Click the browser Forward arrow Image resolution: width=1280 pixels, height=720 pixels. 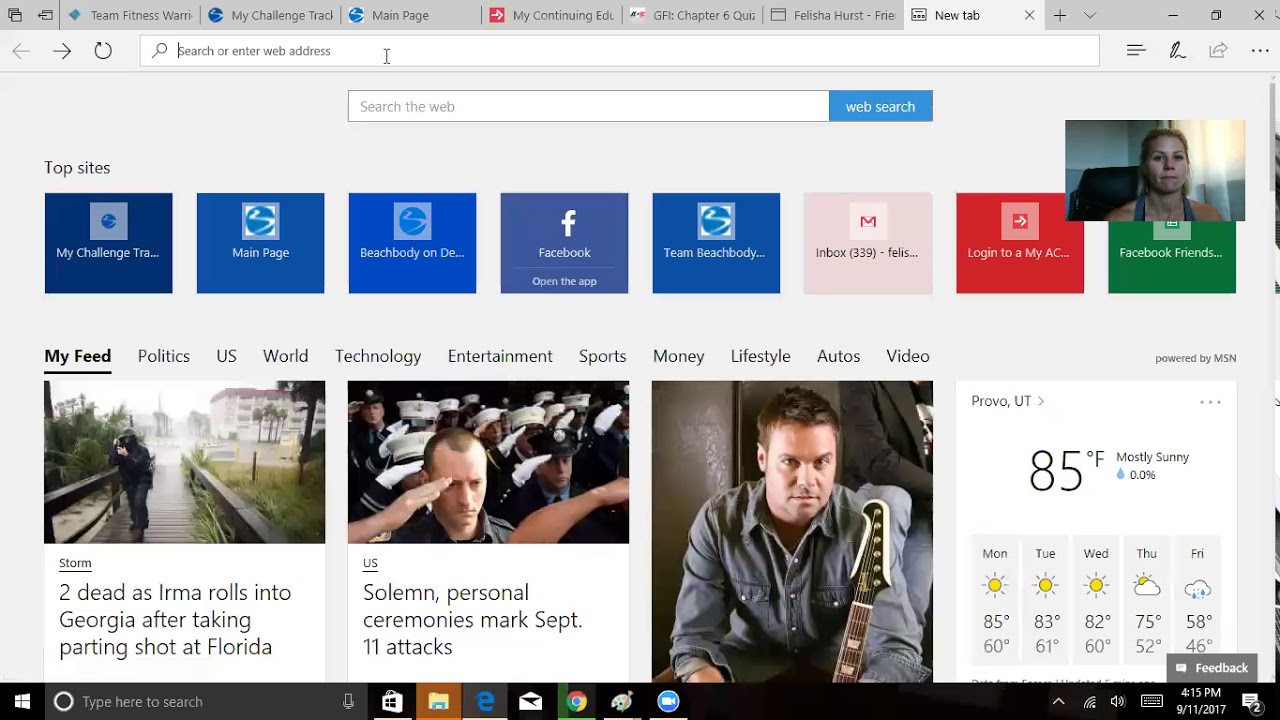[62, 51]
